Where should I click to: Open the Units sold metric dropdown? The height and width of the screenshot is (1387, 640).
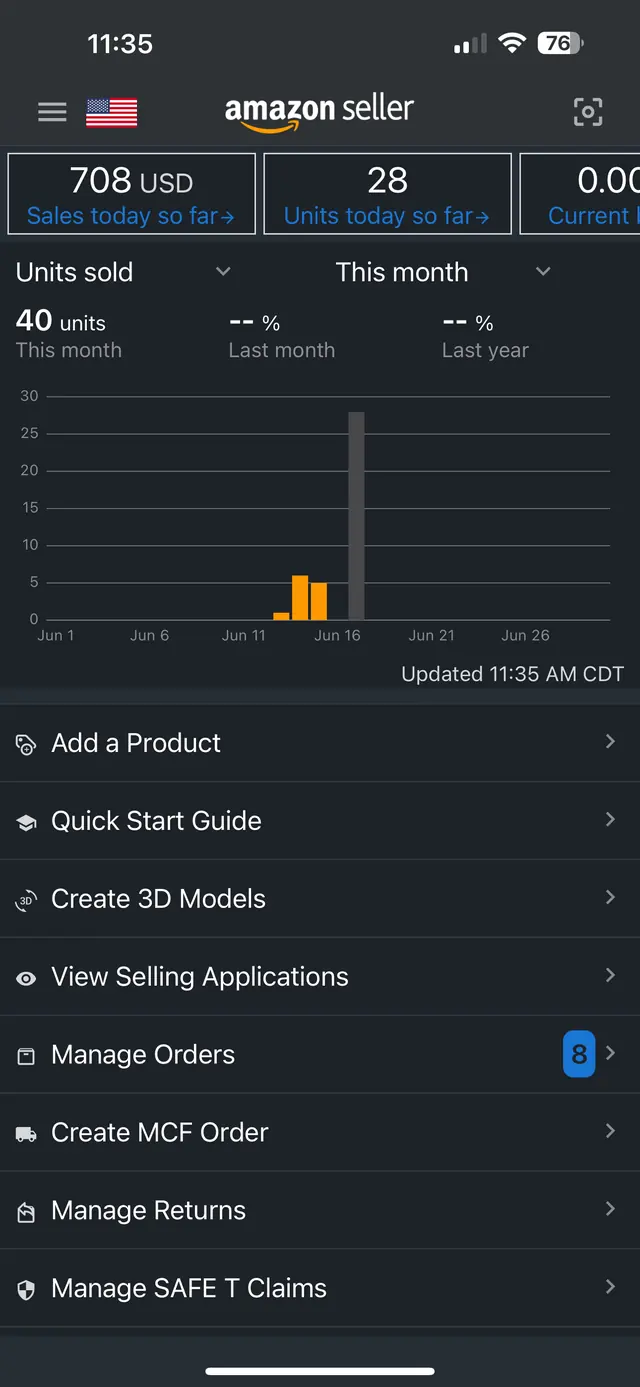click(124, 272)
